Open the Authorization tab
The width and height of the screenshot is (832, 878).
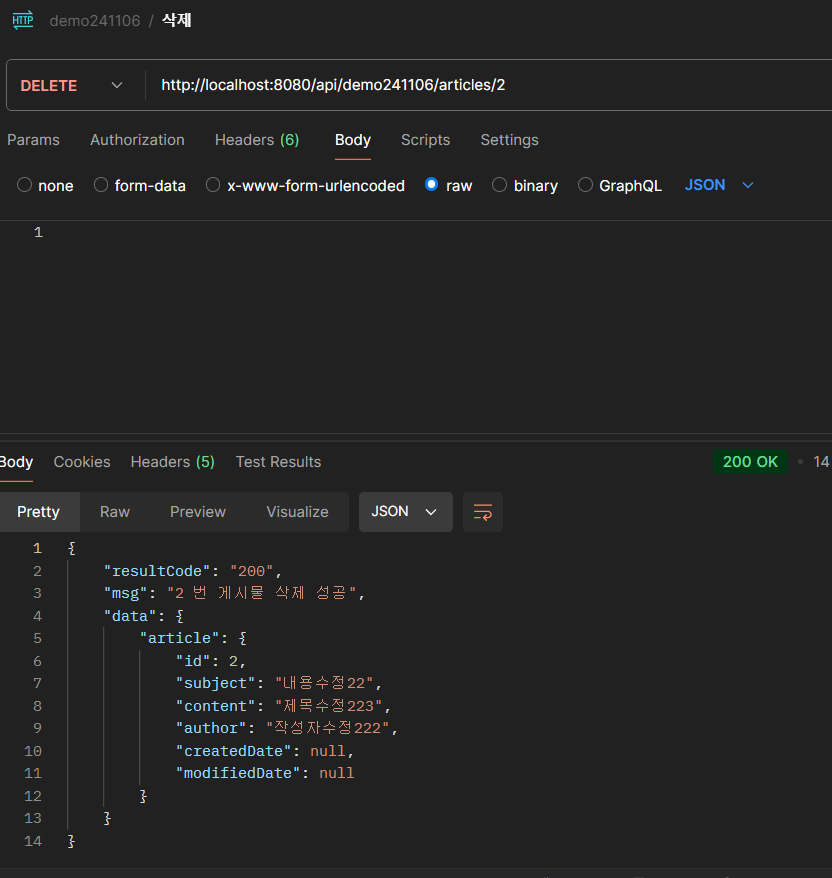click(x=137, y=140)
